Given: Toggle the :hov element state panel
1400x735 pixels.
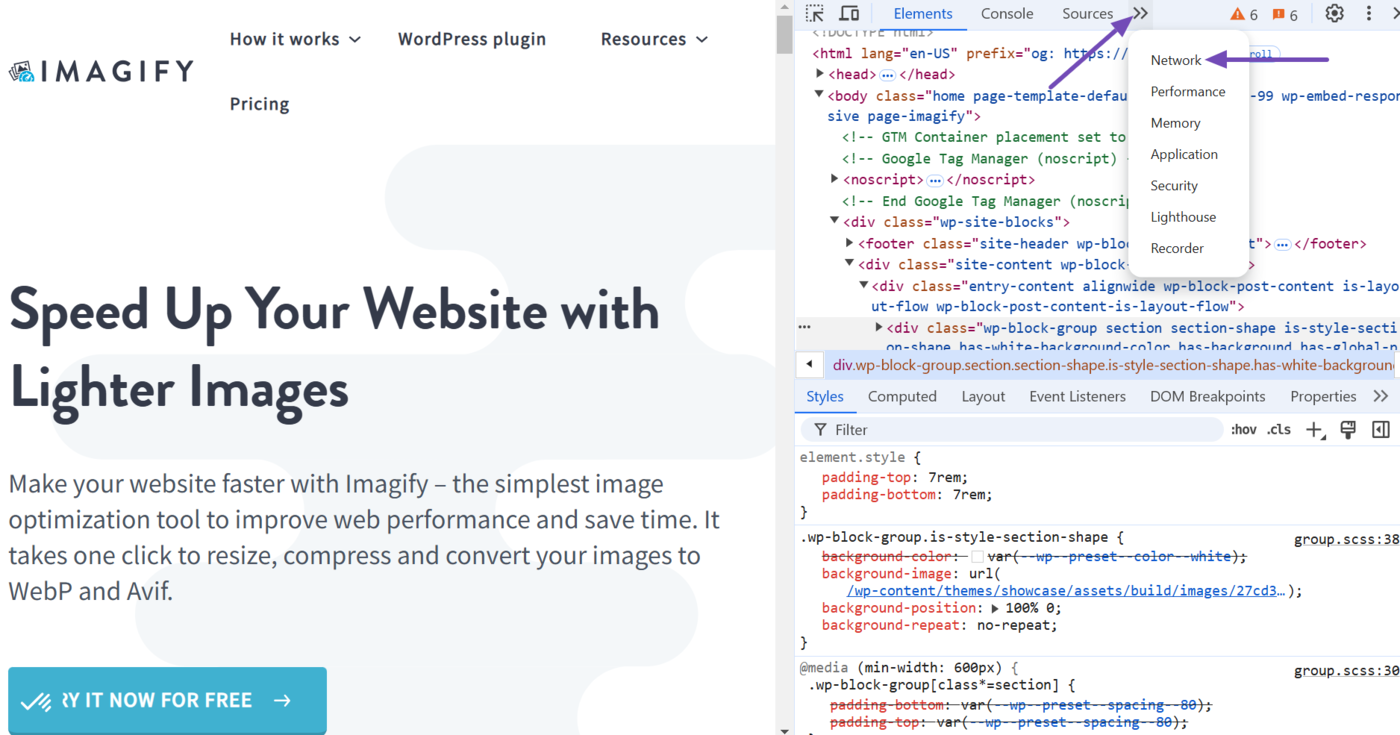Looking at the screenshot, I should point(1244,430).
